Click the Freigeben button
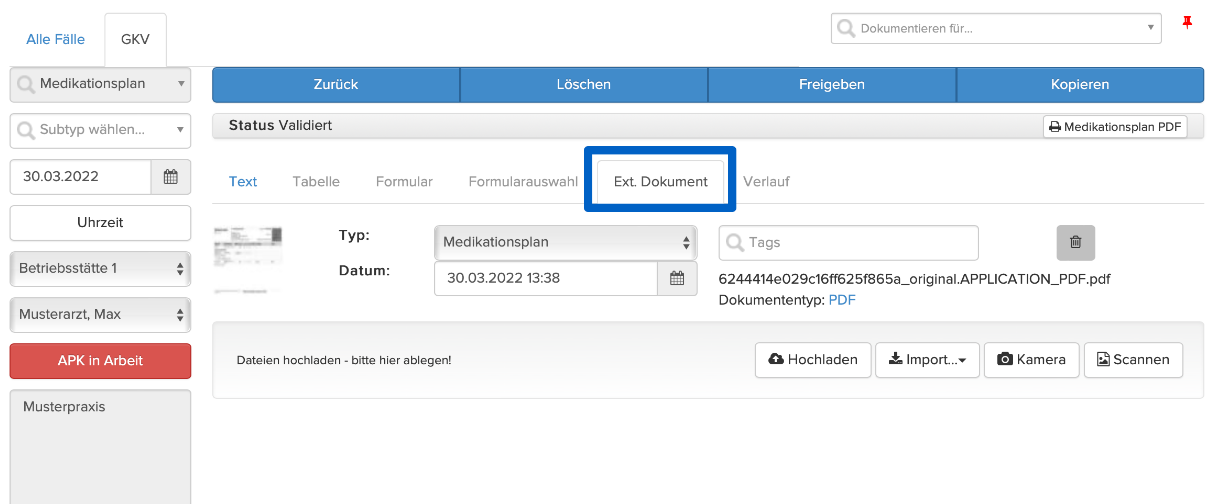1214x504 pixels. point(832,85)
